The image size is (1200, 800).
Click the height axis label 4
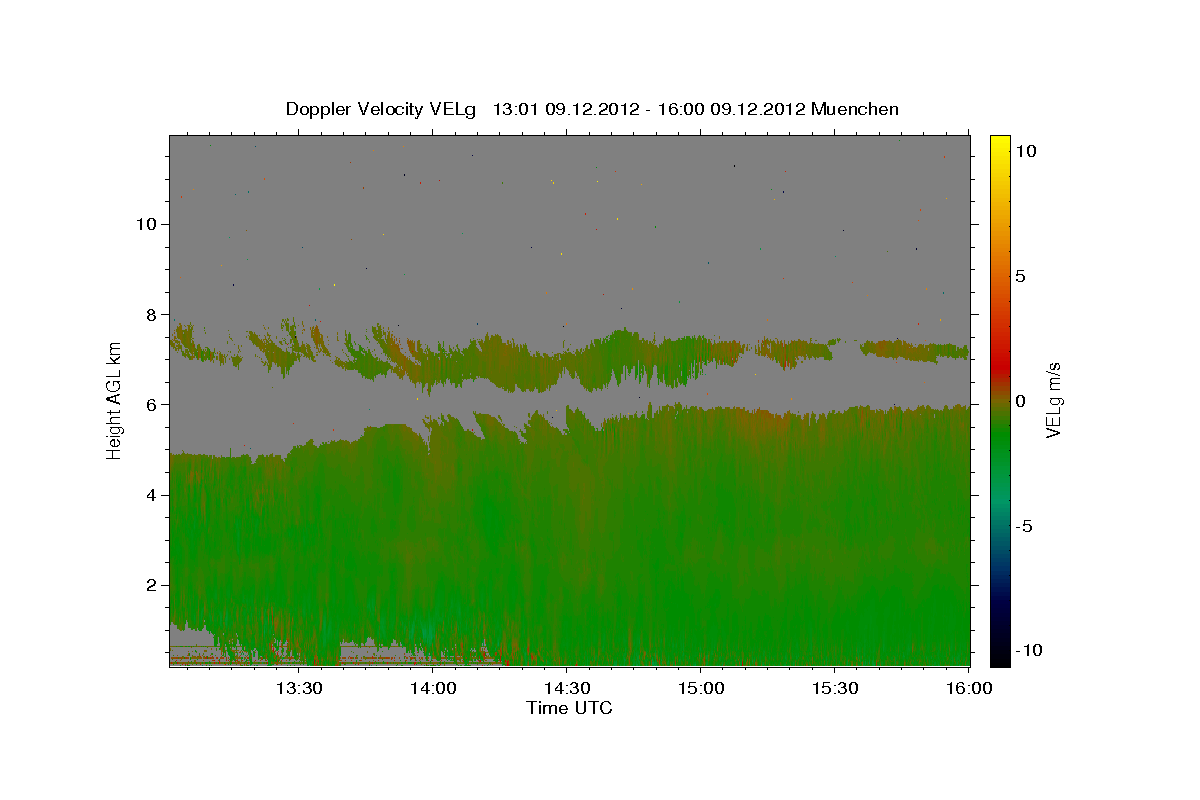coord(150,494)
